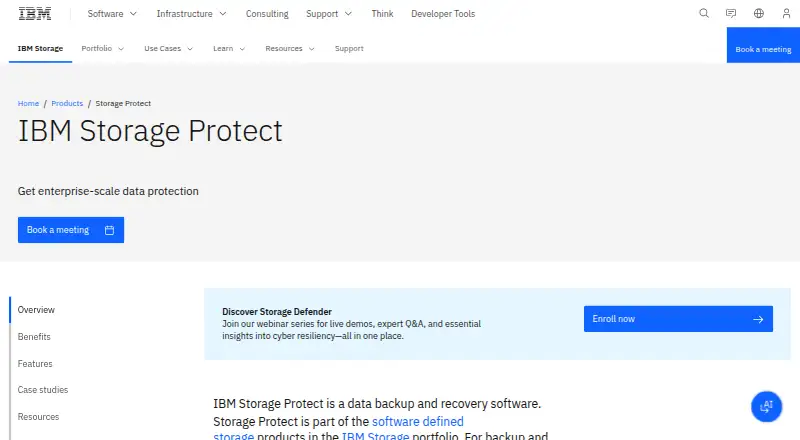Viewport: 800px width, 440px height.
Task: Click the Enroll now button
Action: [678, 319]
